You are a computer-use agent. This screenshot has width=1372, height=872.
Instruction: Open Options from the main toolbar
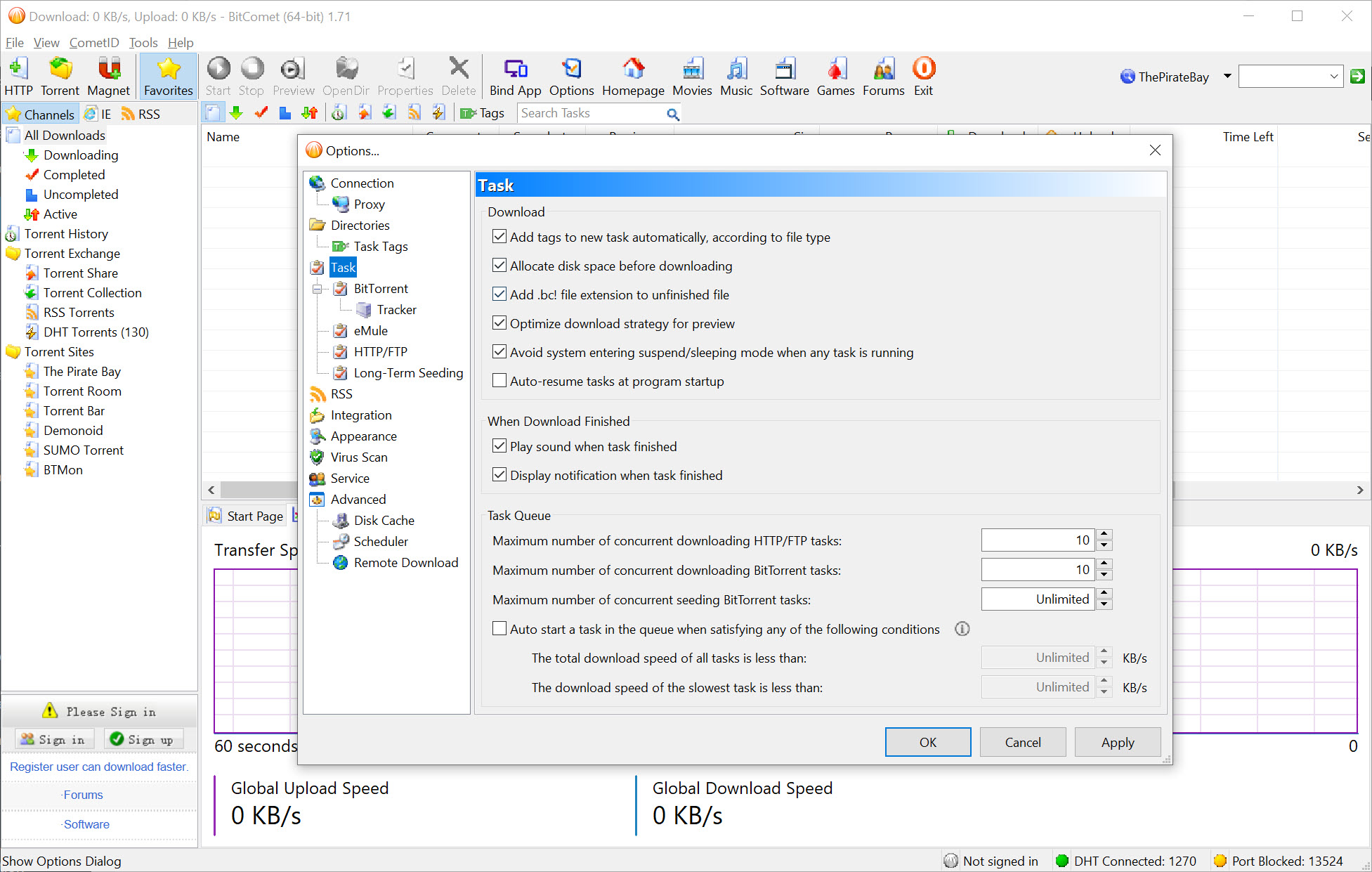pyautogui.click(x=571, y=77)
